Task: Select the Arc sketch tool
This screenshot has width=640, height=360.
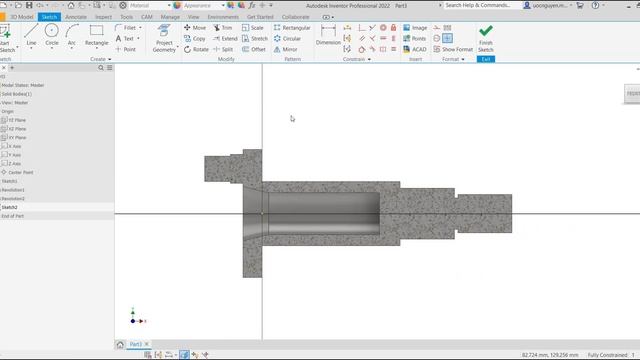Action: point(72,35)
